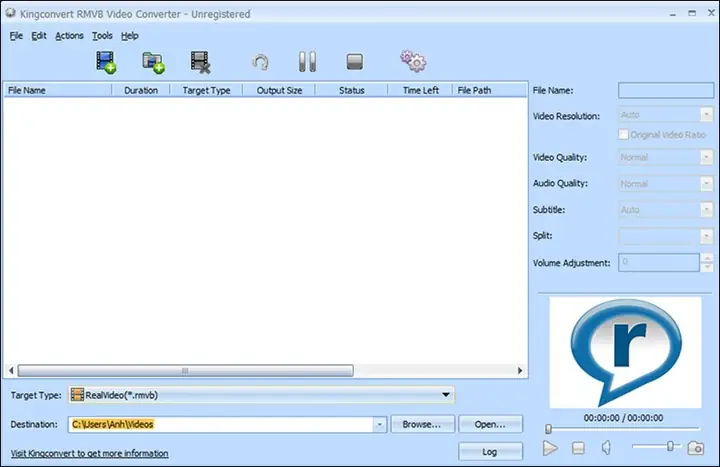Click the scroll right arrow of file list

click(x=520, y=371)
